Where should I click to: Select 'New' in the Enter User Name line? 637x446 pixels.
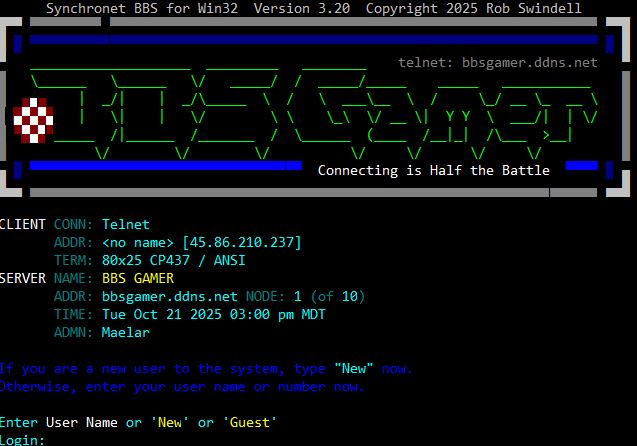click(x=170, y=422)
